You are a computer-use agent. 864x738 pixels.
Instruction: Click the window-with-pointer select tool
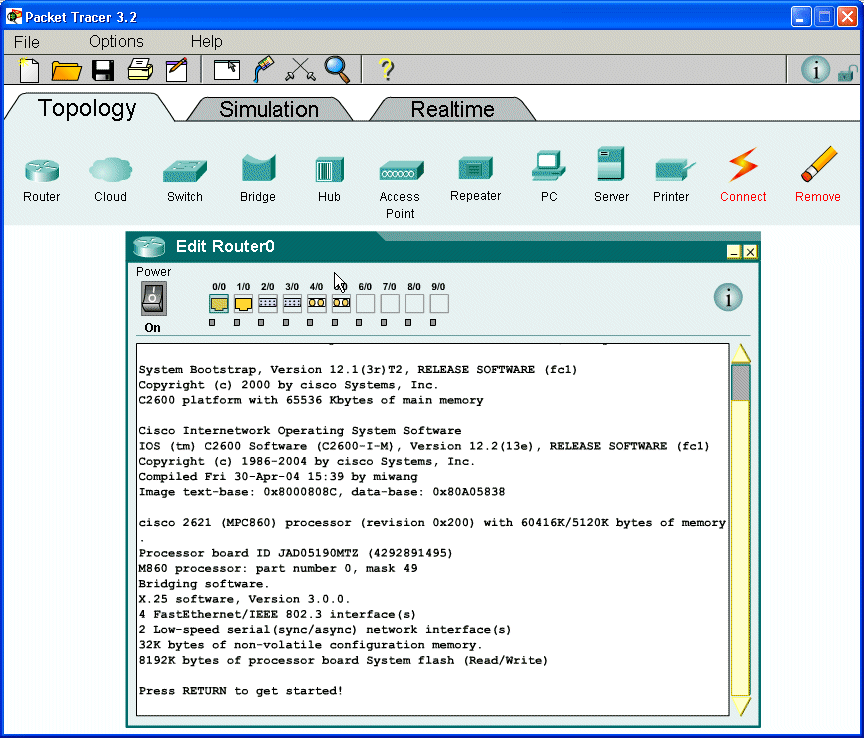[x=226, y=71]
